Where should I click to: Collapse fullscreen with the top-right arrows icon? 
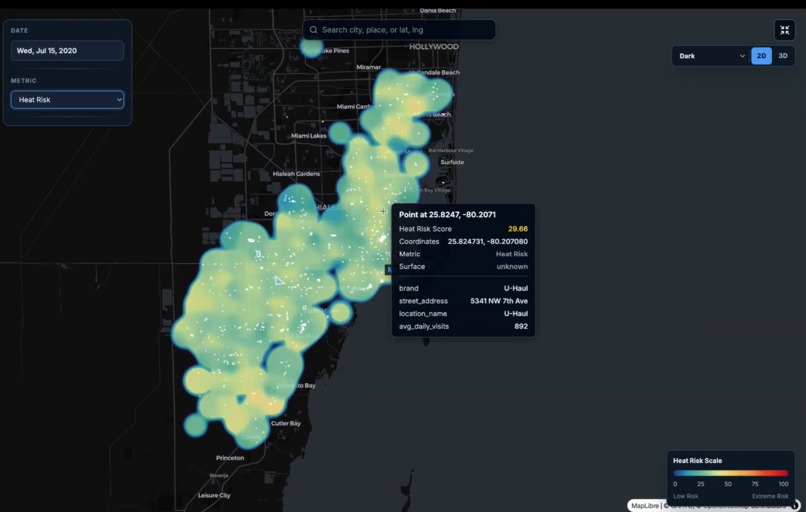coord(784,30)
